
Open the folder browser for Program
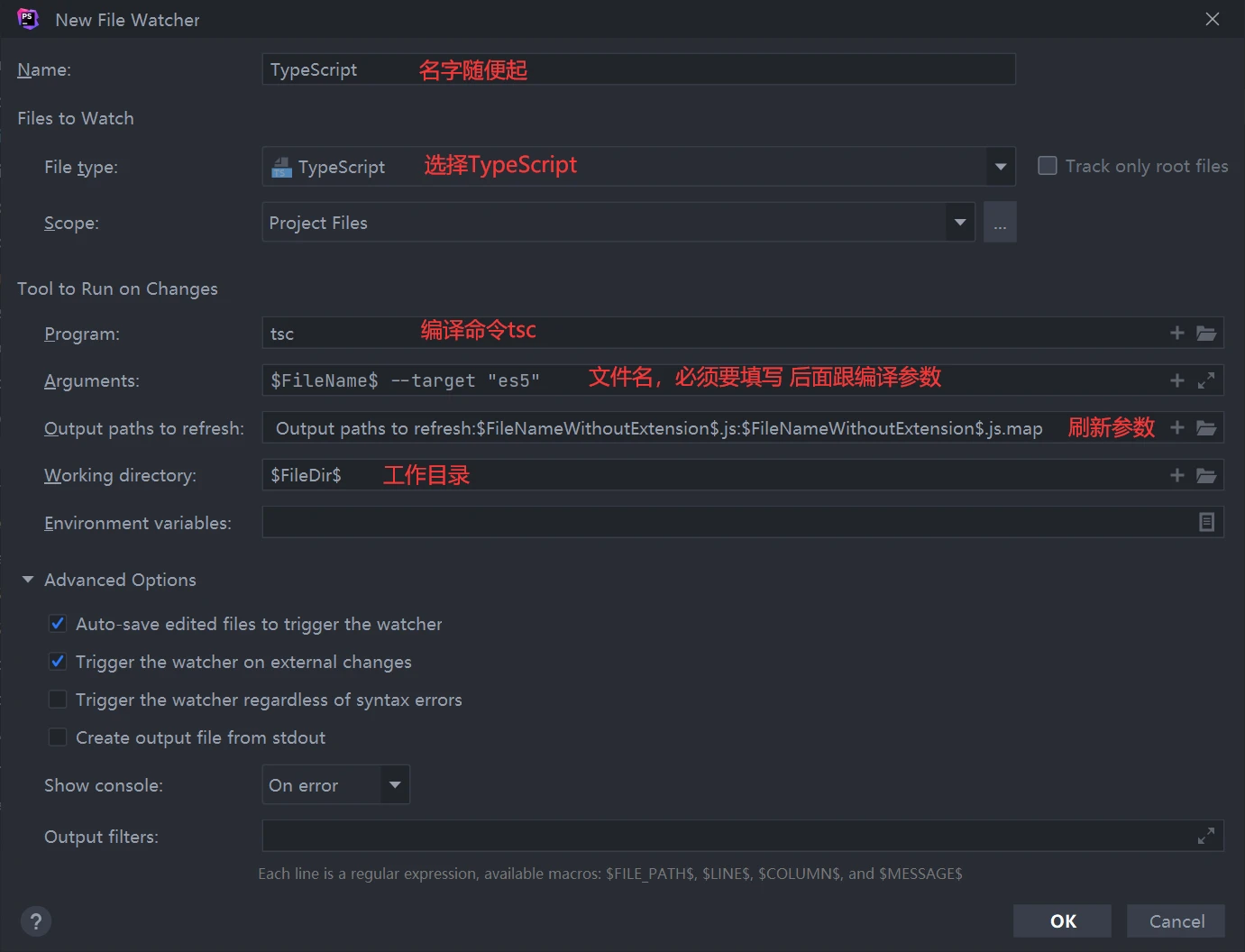pos(1206,333)
